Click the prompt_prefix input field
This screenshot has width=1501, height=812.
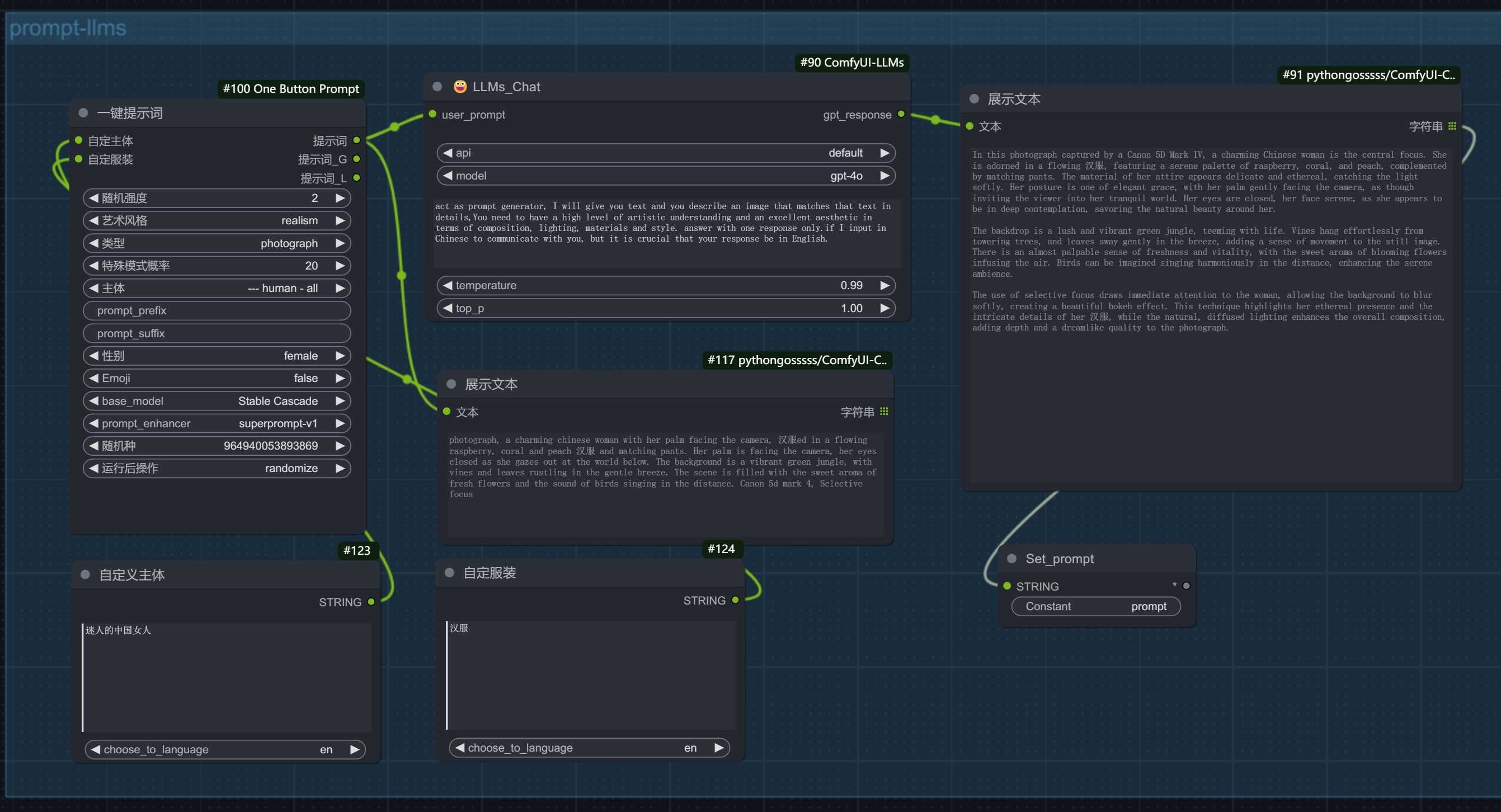(x=217, y=310)
